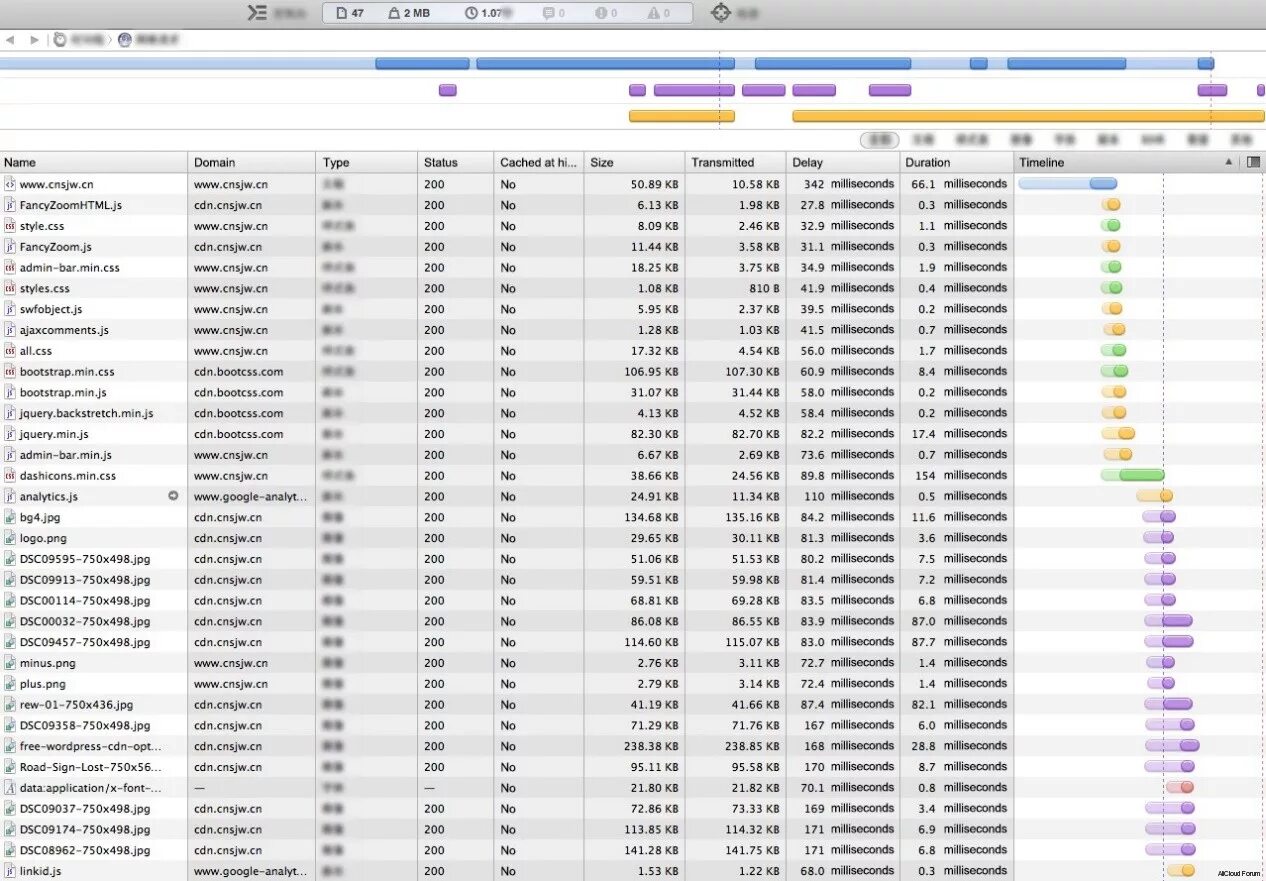This screenshot has width=1266, height=881.
Task: Select the DSC09595-750x498.jpg row
Action: 633,559
